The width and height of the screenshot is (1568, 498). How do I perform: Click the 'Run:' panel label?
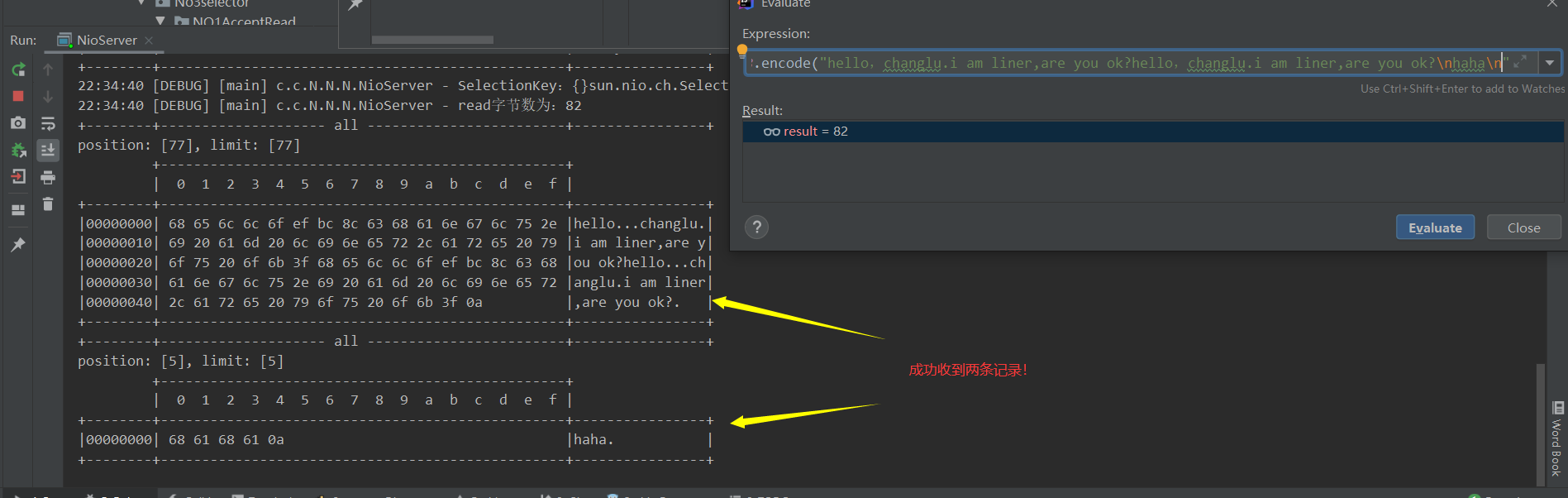(x=23, y=40)
